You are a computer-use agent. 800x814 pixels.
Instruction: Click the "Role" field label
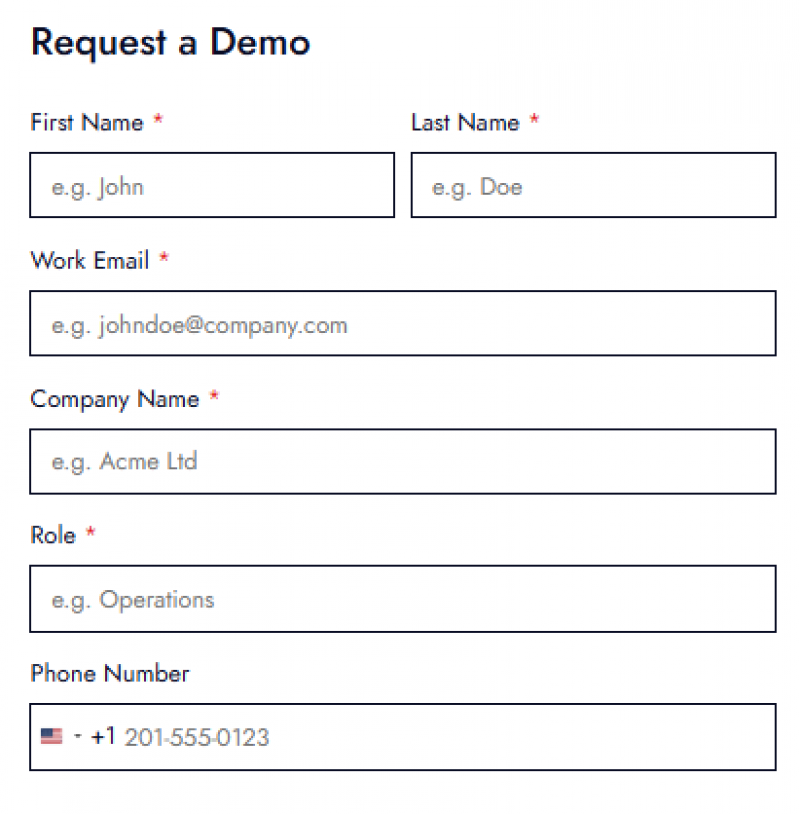pyautogui.click(x=53, y=535)
